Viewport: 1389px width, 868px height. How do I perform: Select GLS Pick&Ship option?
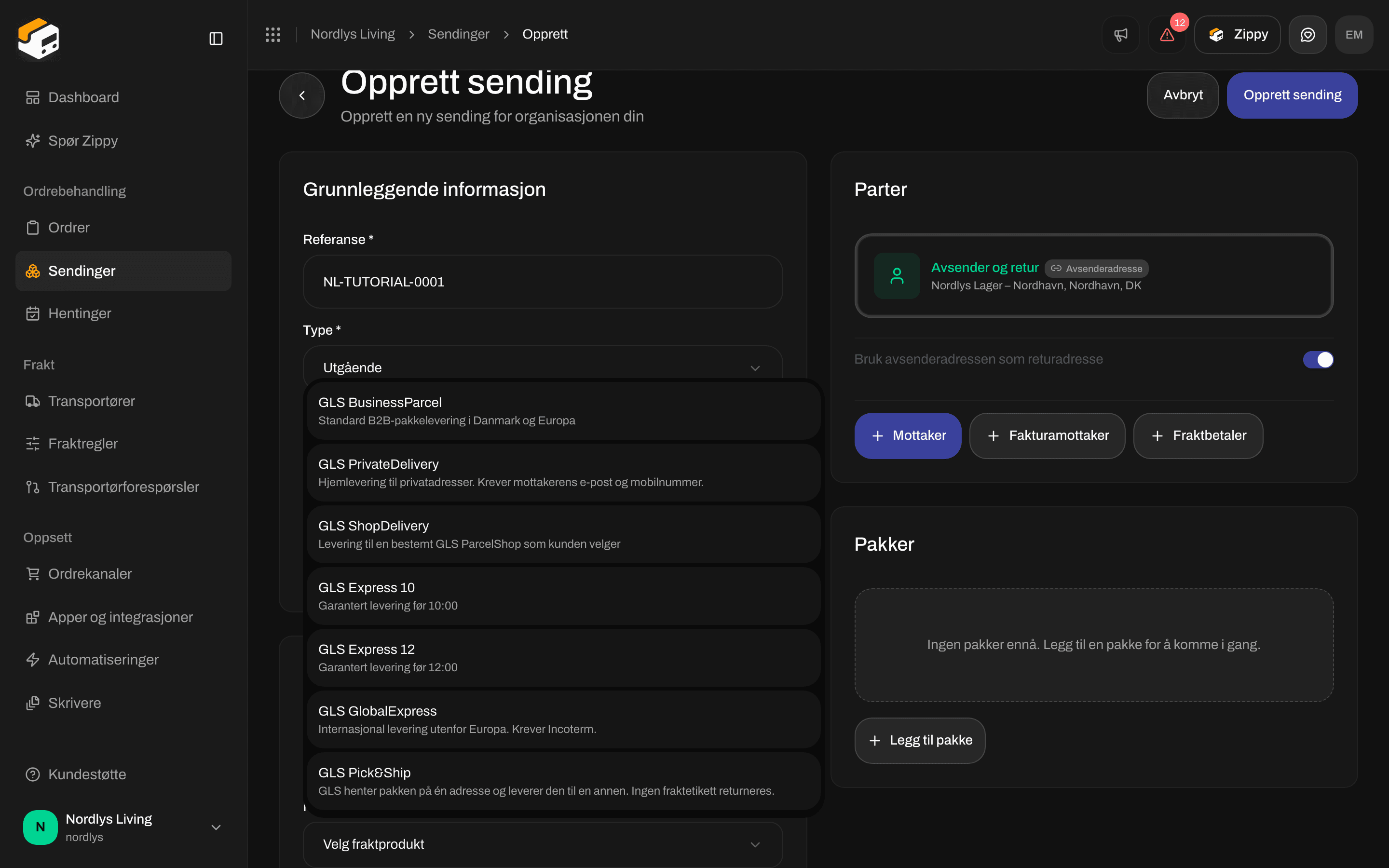pyautogui.click(x=563, y=781)
